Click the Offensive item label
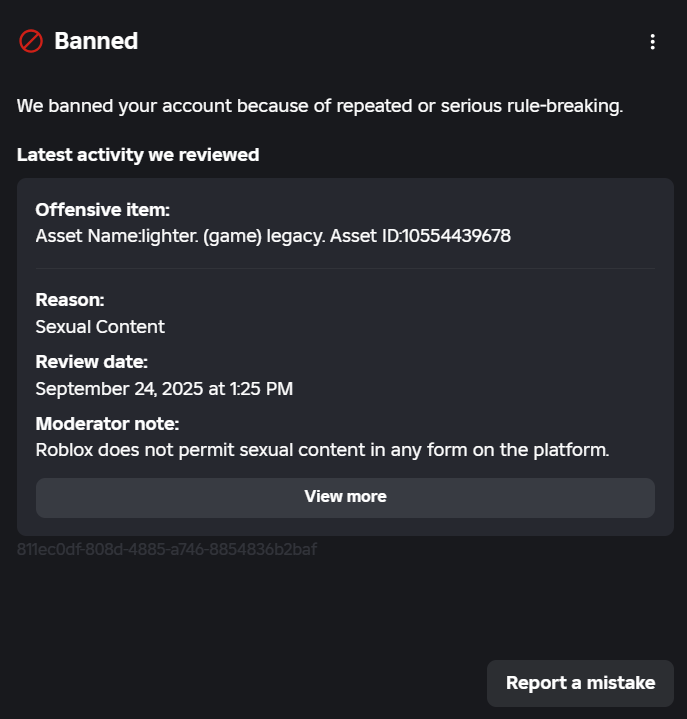Viewport: 687px width, 719px height. (x=102, y=210)
